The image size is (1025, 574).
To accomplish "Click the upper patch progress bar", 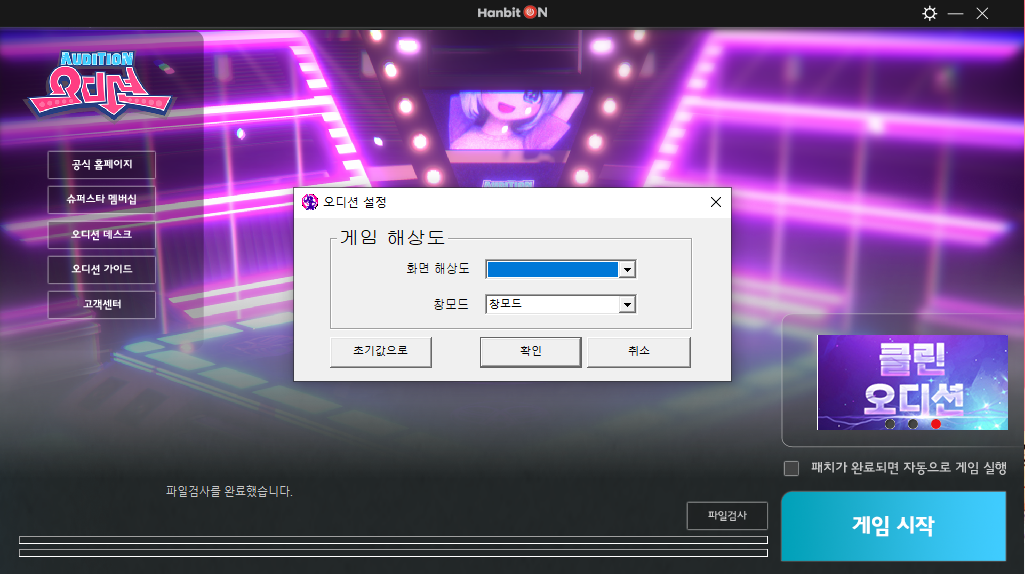I will [393, 540].
